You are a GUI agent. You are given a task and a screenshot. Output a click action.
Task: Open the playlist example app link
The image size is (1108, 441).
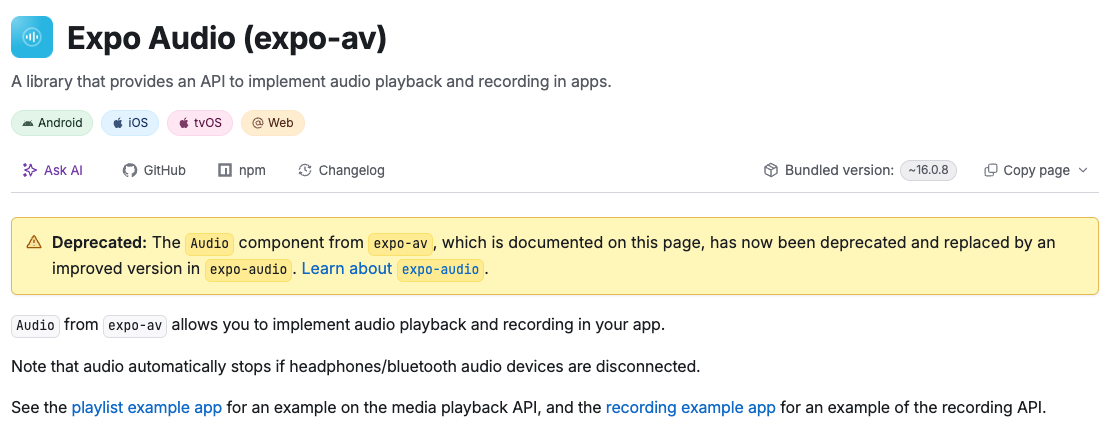pos(147,408)
